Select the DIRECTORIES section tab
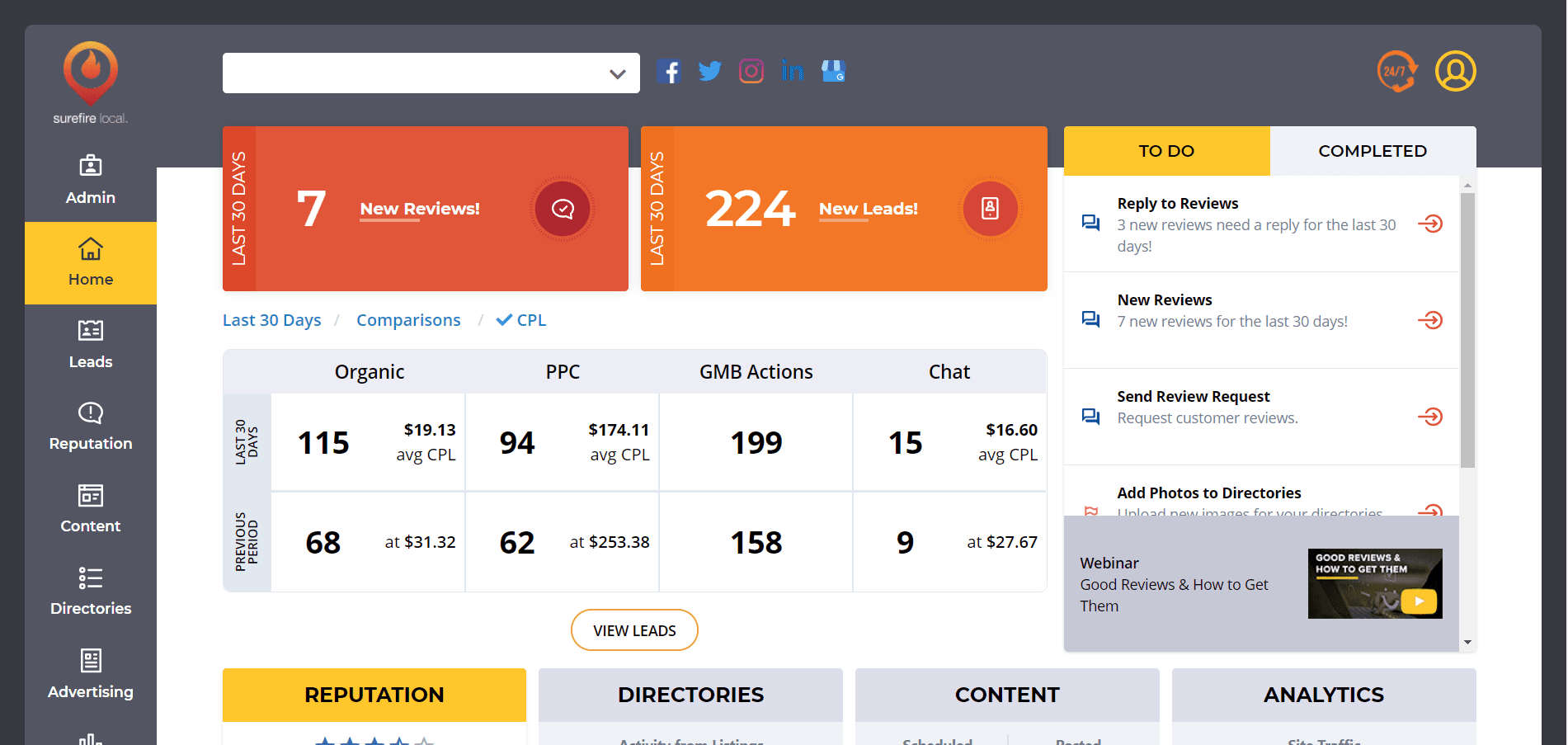 [x=690, y=695]
